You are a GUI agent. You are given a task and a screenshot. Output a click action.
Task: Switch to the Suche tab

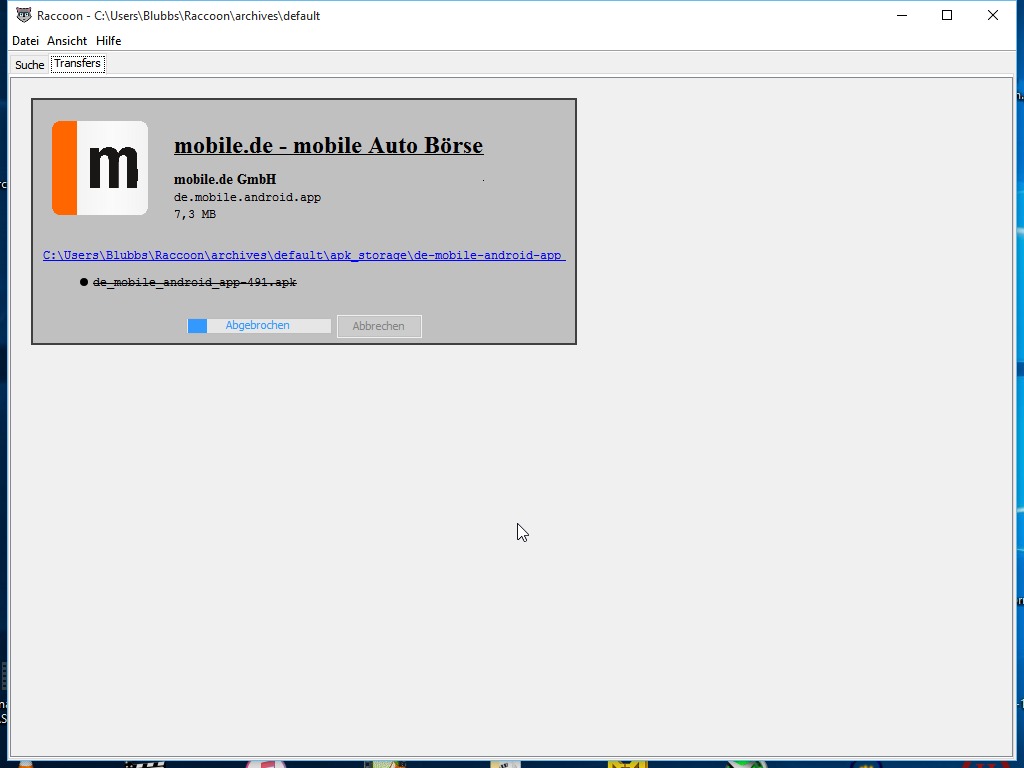click(x=29, y=65)
